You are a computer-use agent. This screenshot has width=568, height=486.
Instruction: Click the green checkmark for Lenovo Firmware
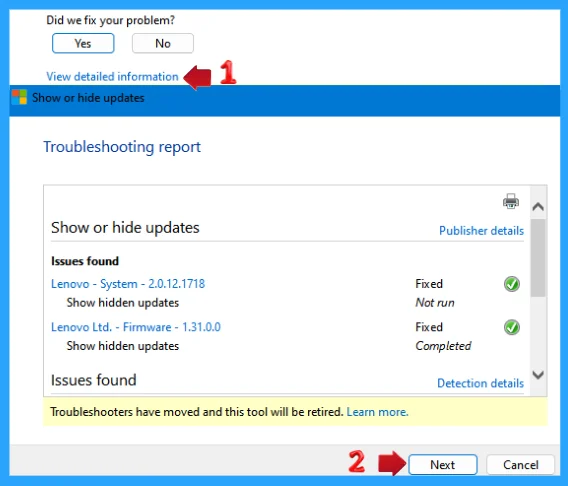click(x=511, y=327)
